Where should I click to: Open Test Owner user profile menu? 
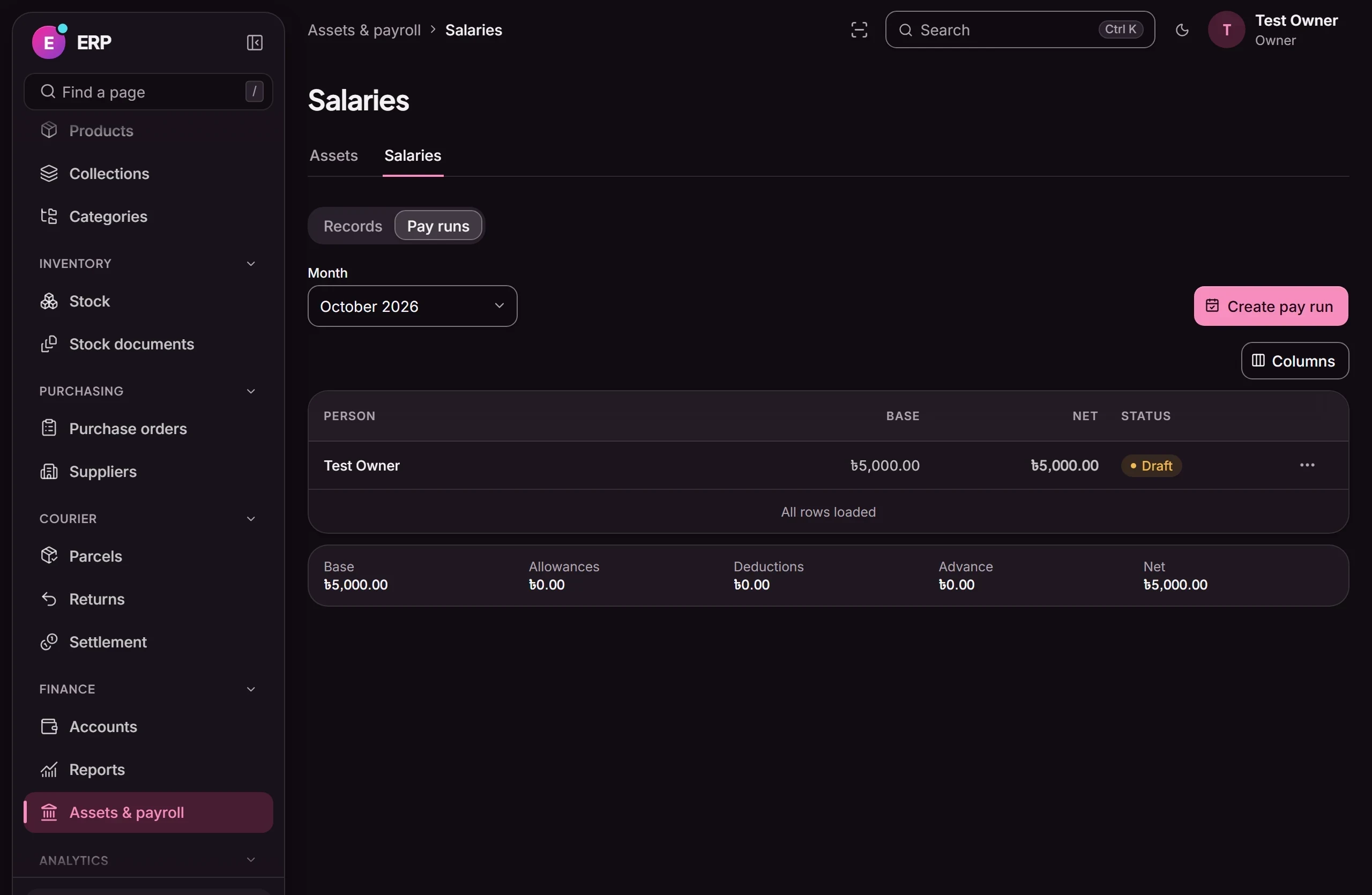(1274, 30)
